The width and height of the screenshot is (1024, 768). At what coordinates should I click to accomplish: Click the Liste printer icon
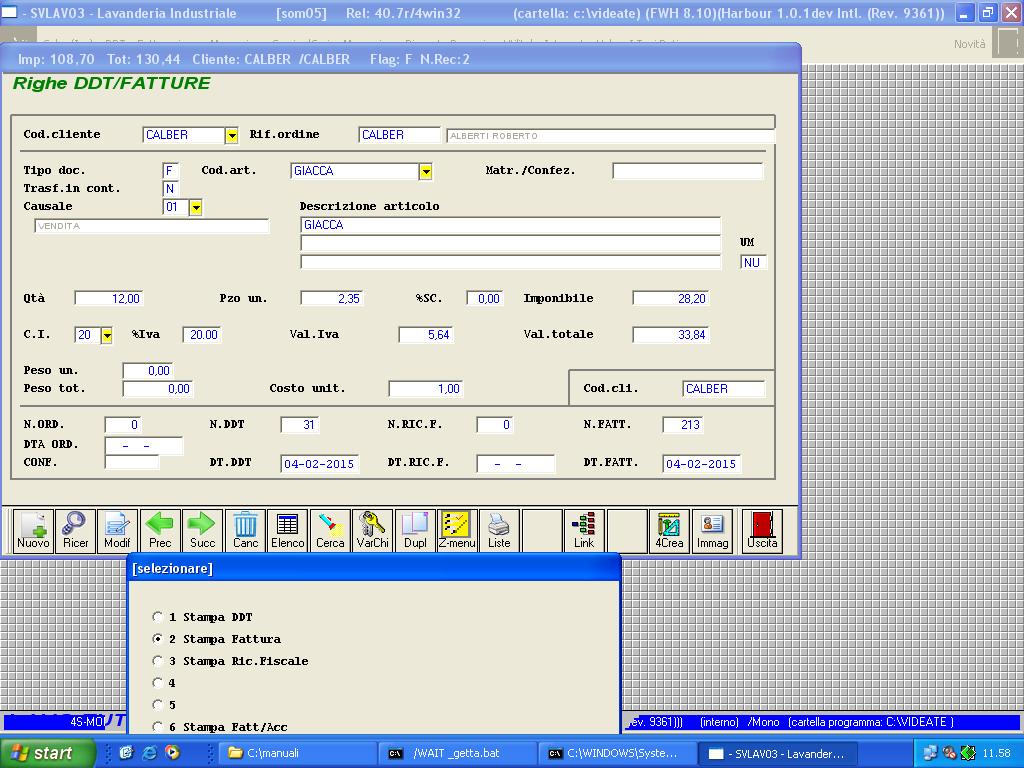pyautogui.click(x=500, y=531)
